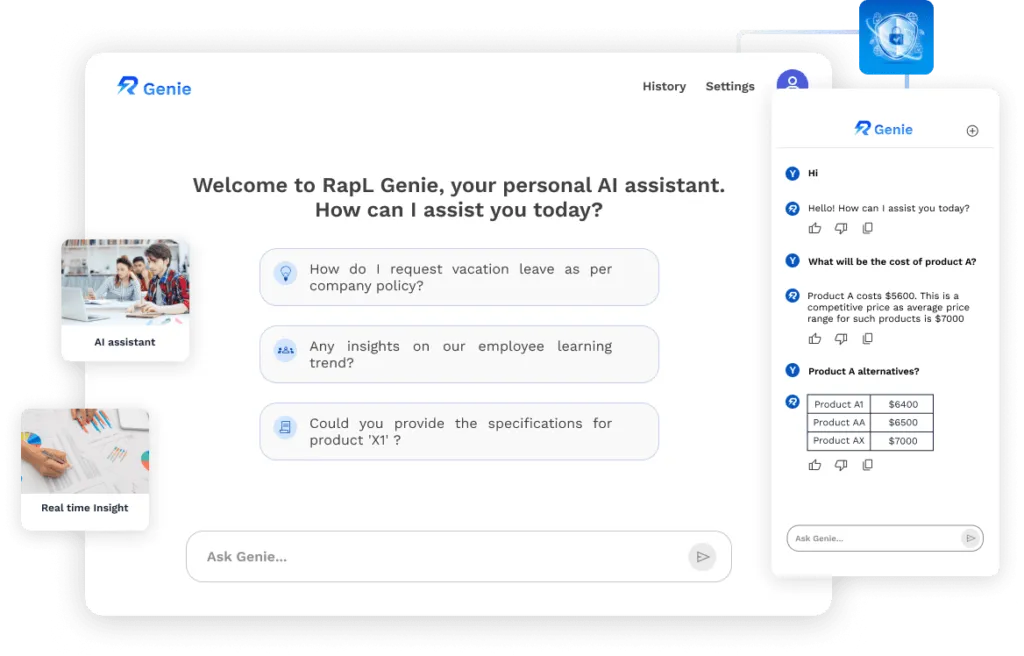Copy the product alternatives table reply
This screenshot has height=656, width=1024.
click(x=867, y=465)
